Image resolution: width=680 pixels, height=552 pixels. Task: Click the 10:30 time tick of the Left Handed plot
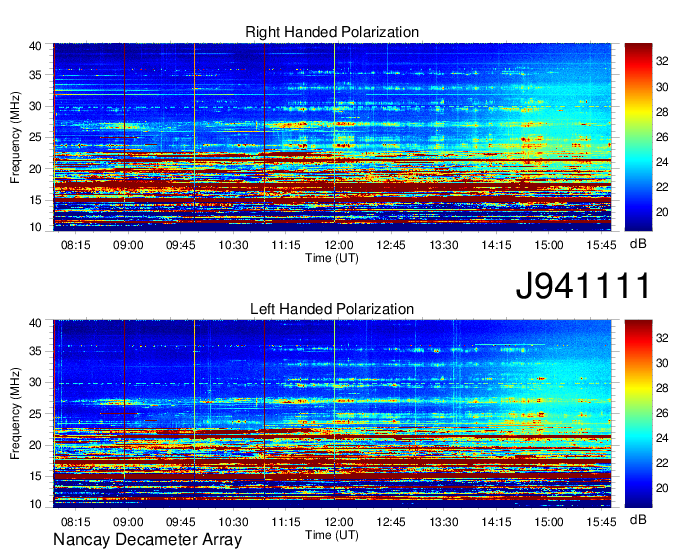233,522
